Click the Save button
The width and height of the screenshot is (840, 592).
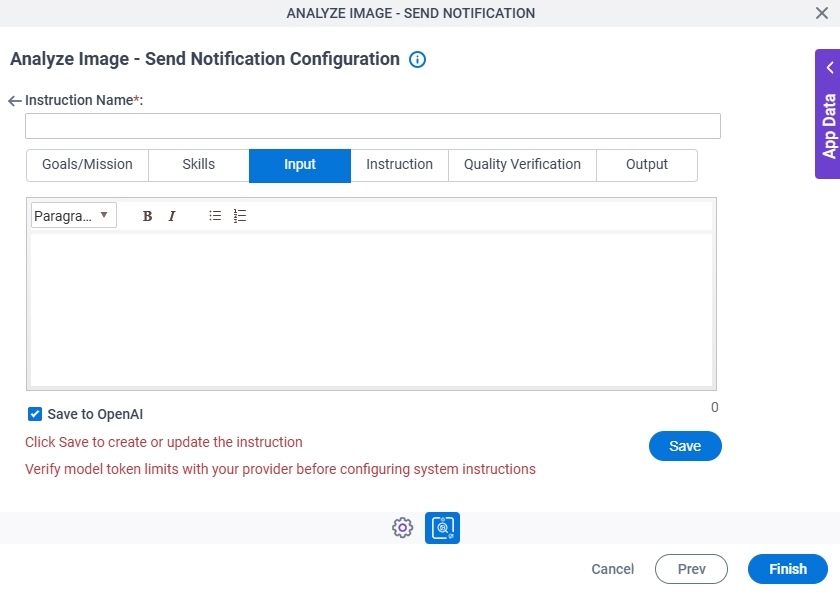click(x=685, y=446)
